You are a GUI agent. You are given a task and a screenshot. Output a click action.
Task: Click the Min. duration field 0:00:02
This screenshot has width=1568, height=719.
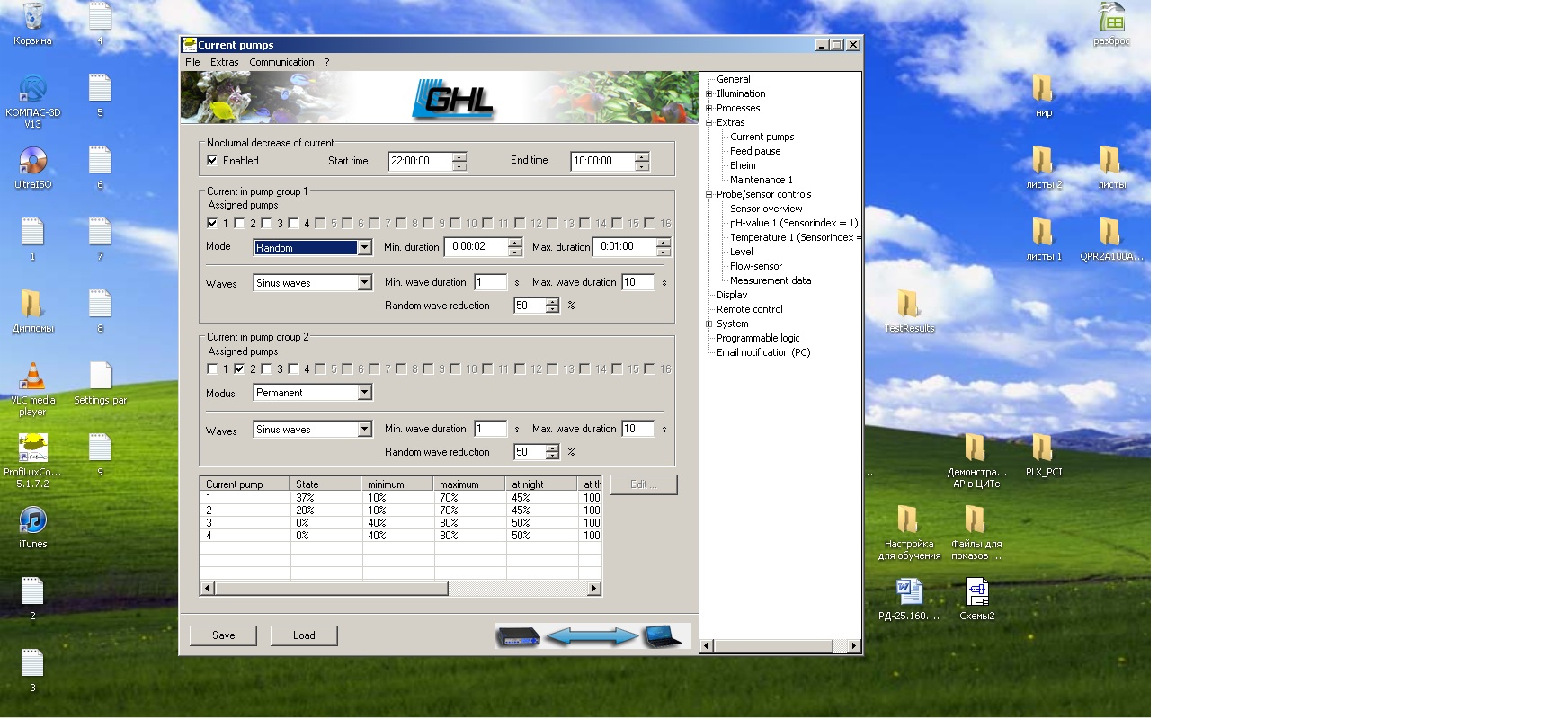(x=476, y=246)
